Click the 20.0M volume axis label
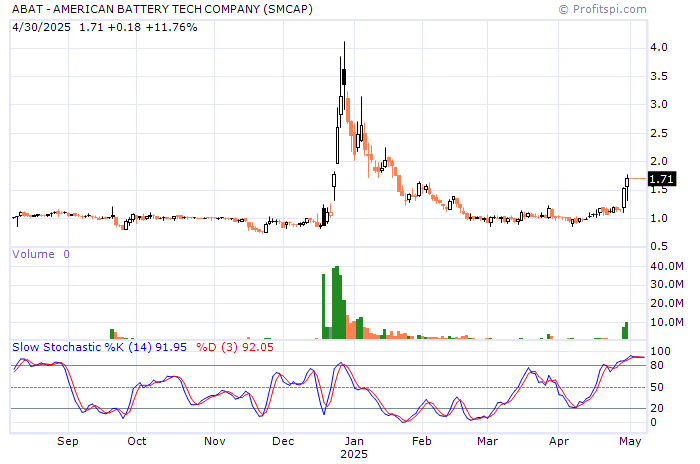Viewport: 700px width, 464px height. 667,303
